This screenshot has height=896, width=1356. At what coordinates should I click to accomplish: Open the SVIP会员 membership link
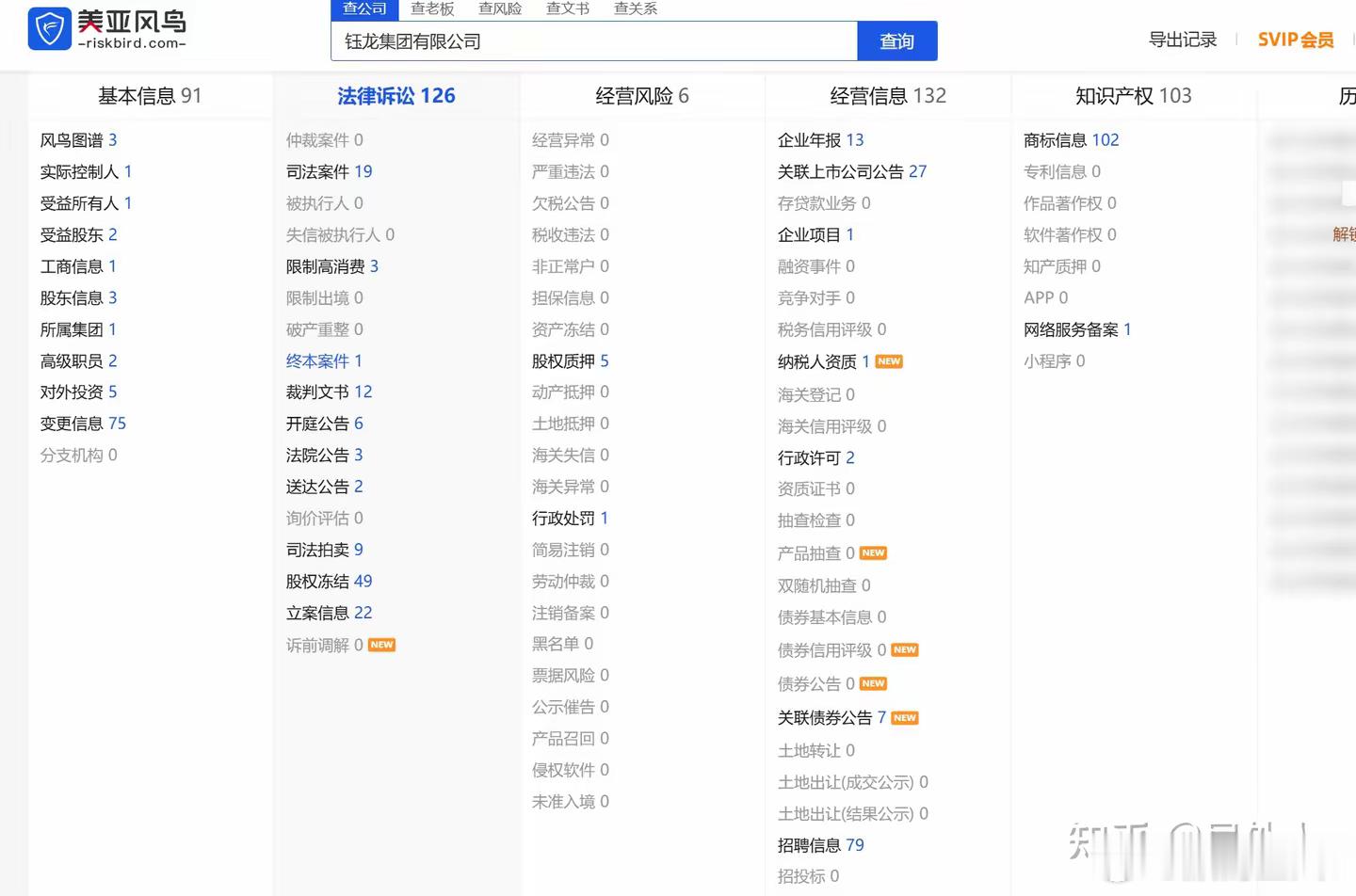(1296, 40)
